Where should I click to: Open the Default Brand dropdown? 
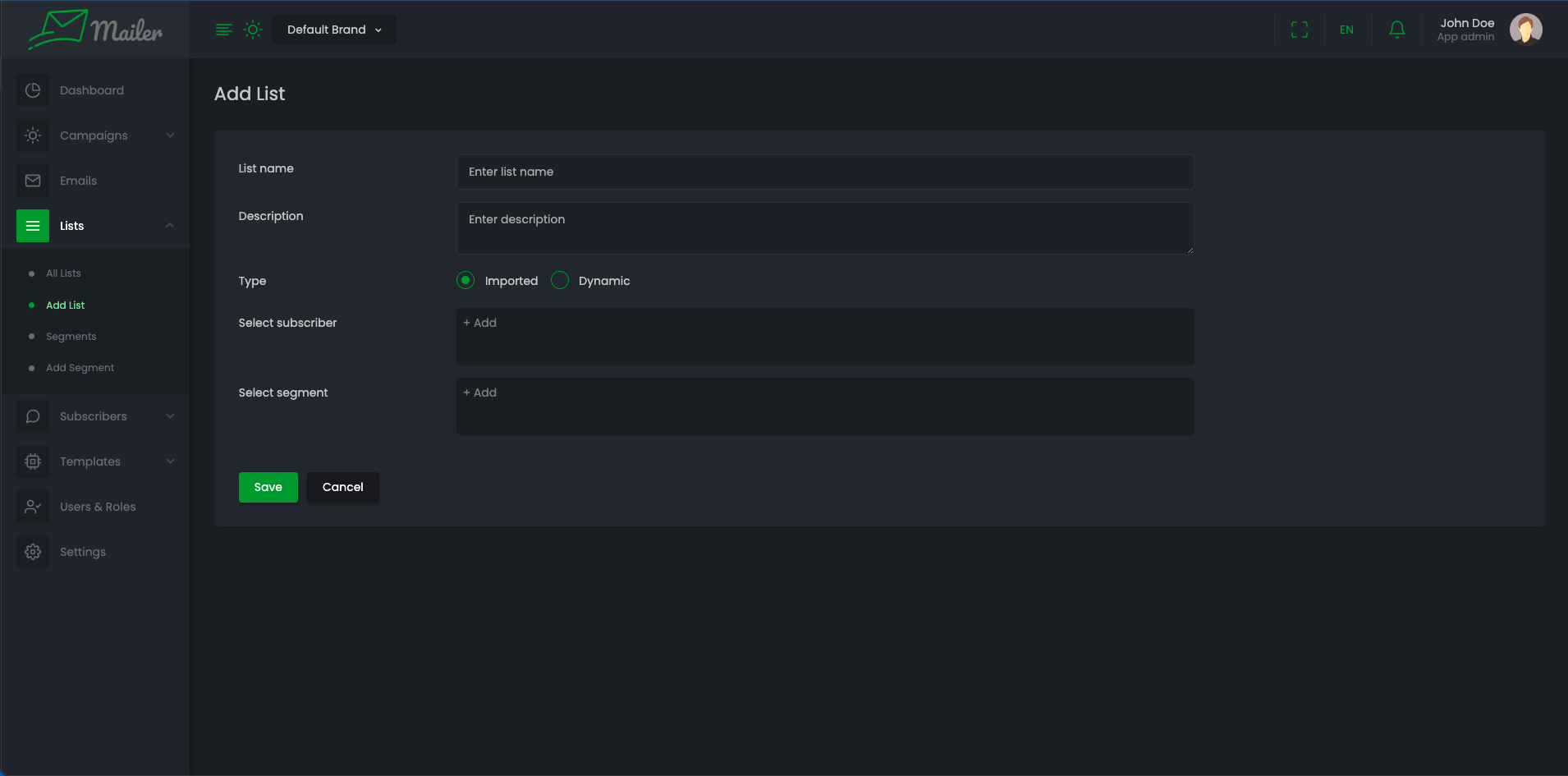334,30
